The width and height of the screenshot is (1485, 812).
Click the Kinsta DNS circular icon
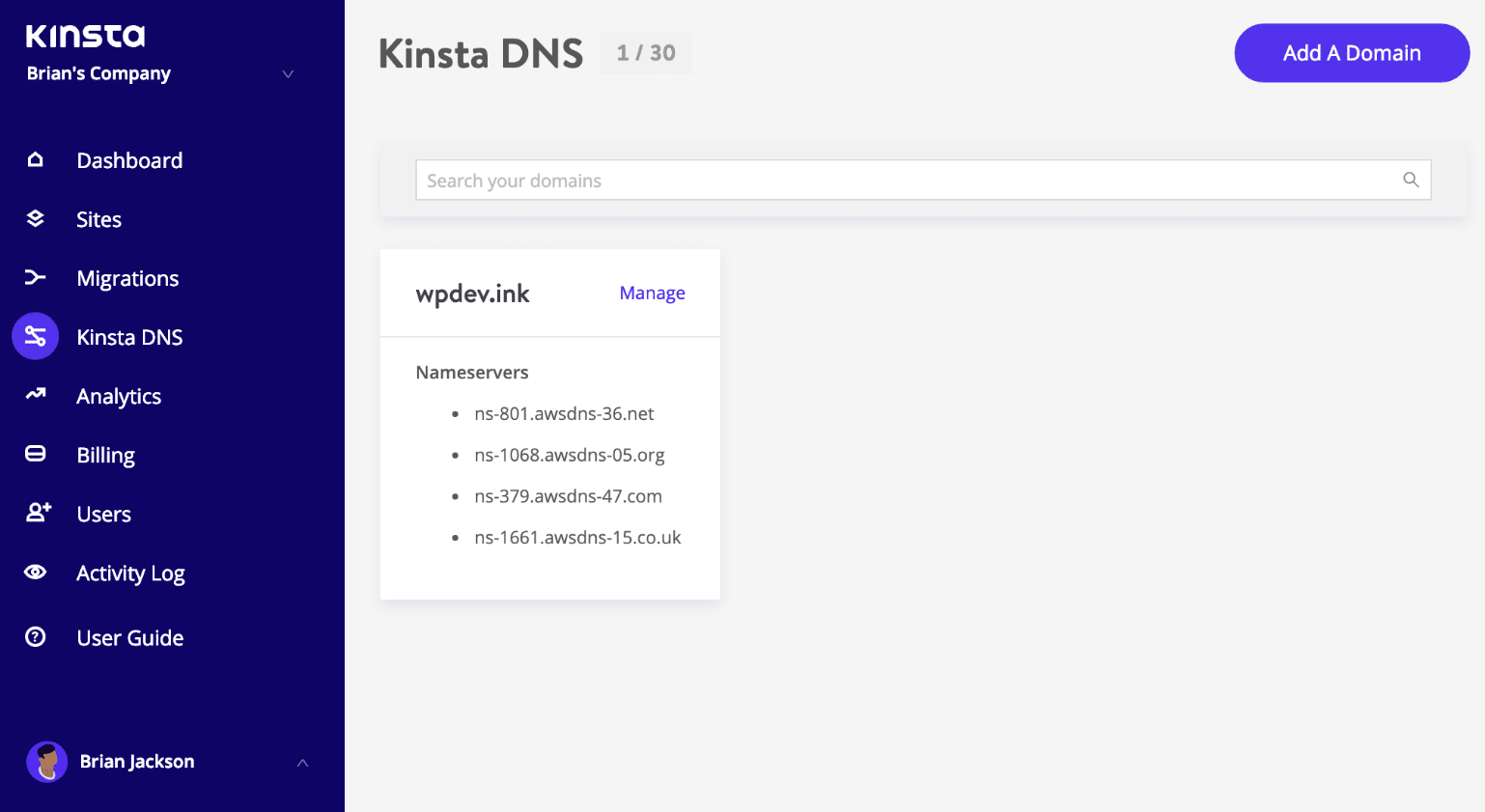36,336
